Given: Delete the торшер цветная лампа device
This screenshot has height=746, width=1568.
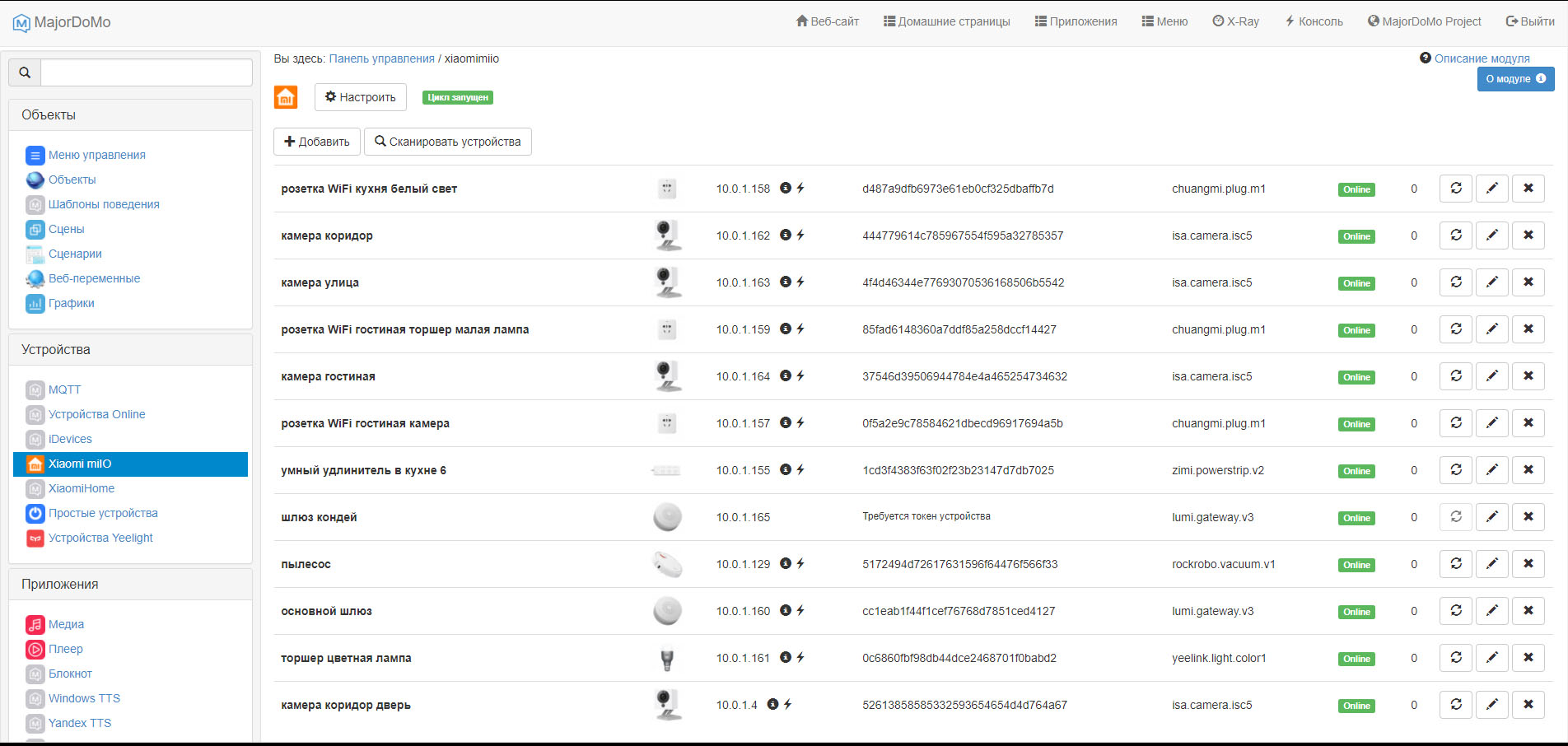Looking at the screenshot, I should (1528, 658).
